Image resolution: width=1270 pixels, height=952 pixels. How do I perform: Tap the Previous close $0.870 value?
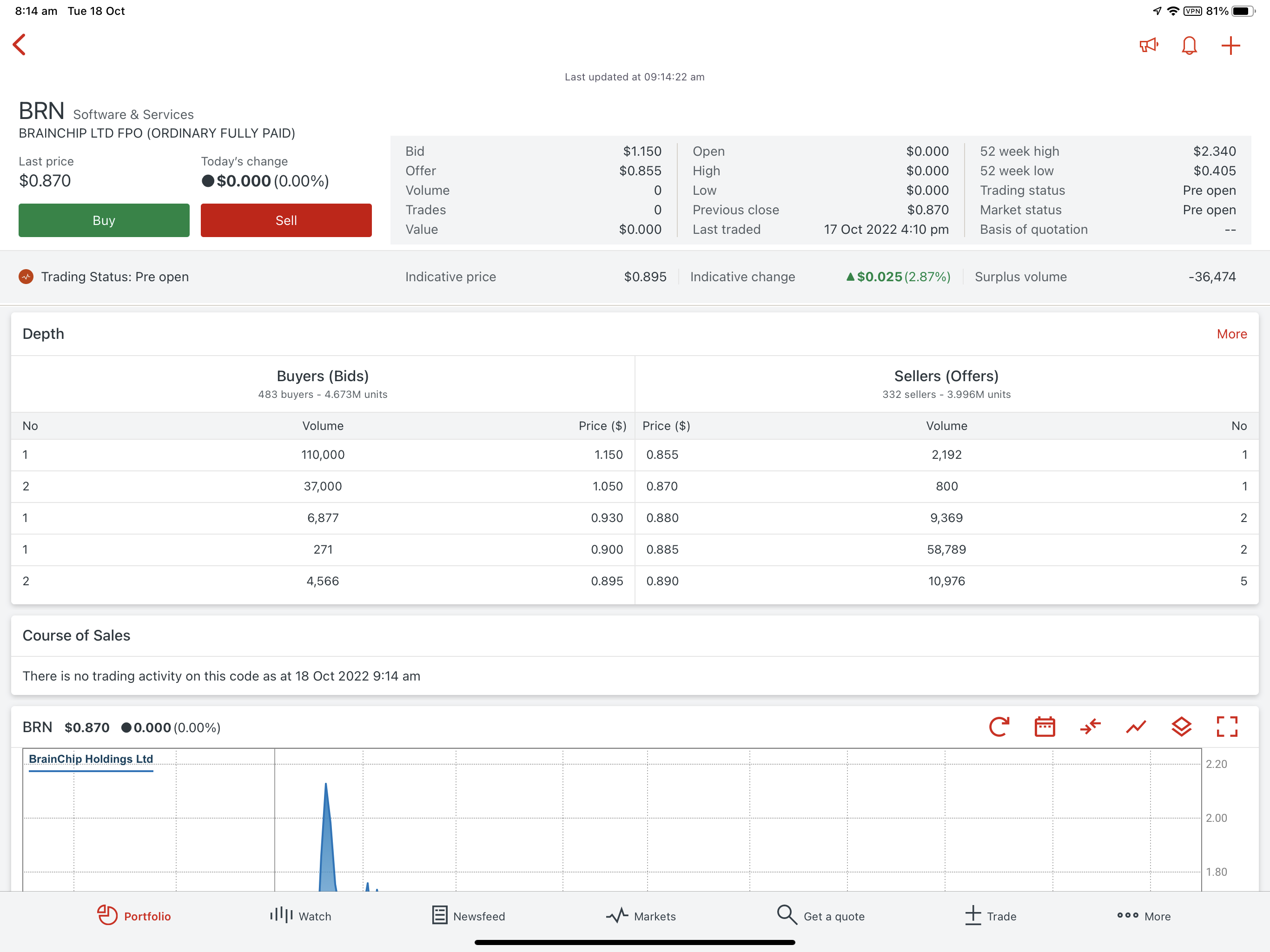click(928, 210)
